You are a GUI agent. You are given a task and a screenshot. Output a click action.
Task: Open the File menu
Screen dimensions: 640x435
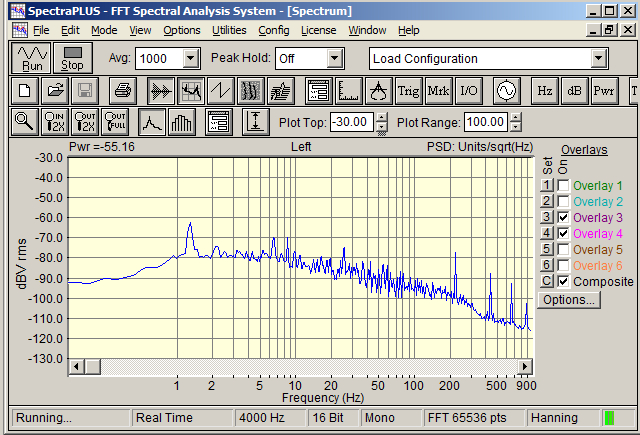[x=41, y=30]
